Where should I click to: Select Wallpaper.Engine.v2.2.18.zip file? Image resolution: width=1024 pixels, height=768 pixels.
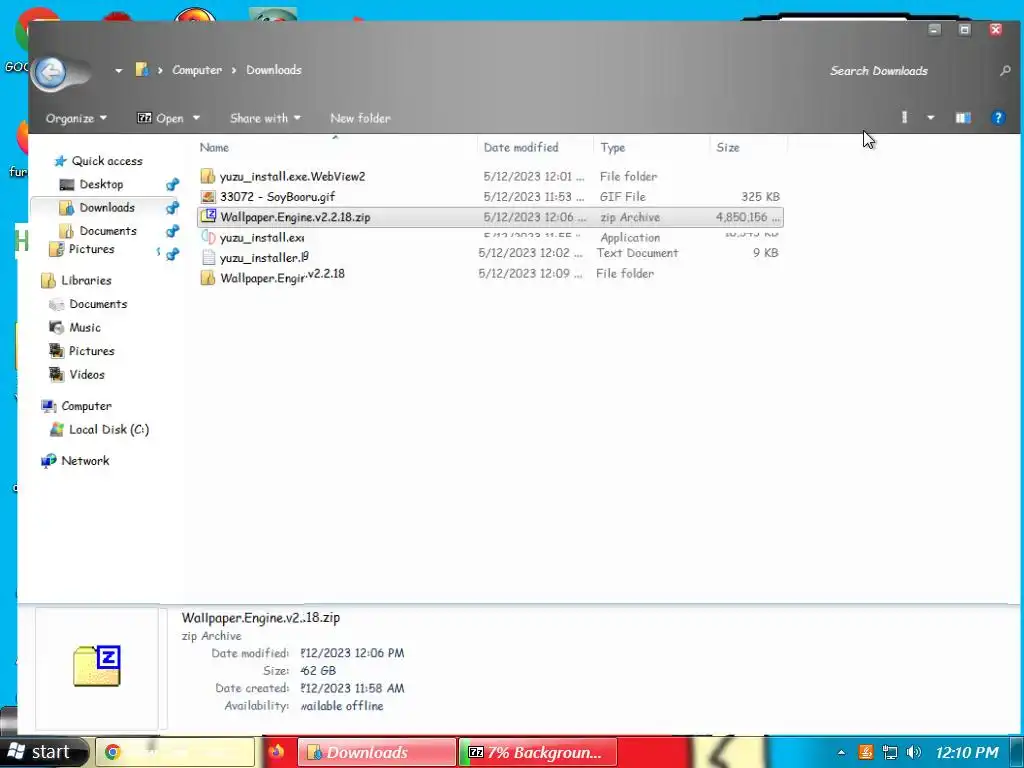click(490, 217)
